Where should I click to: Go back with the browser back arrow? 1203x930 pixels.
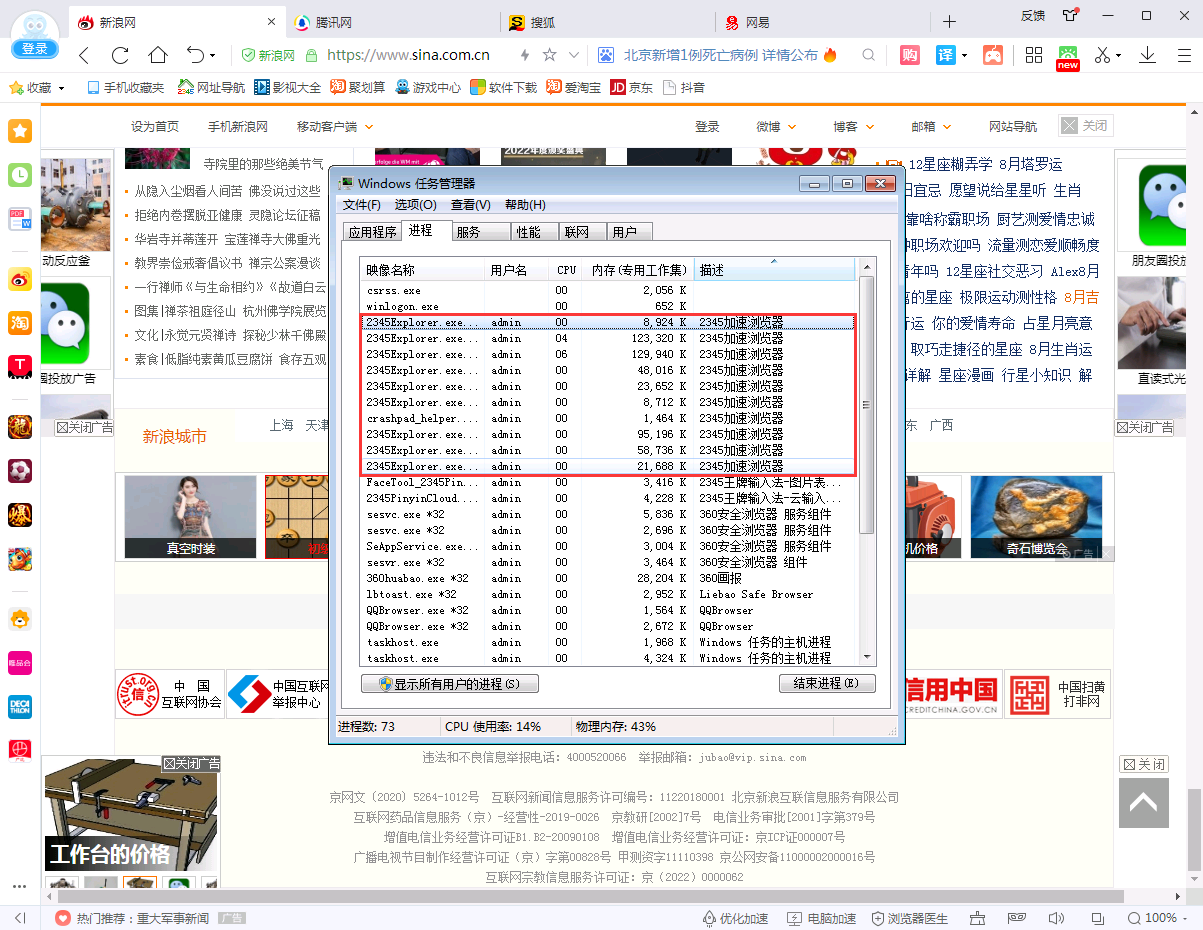pyautogui.click(x=84, y=55)
